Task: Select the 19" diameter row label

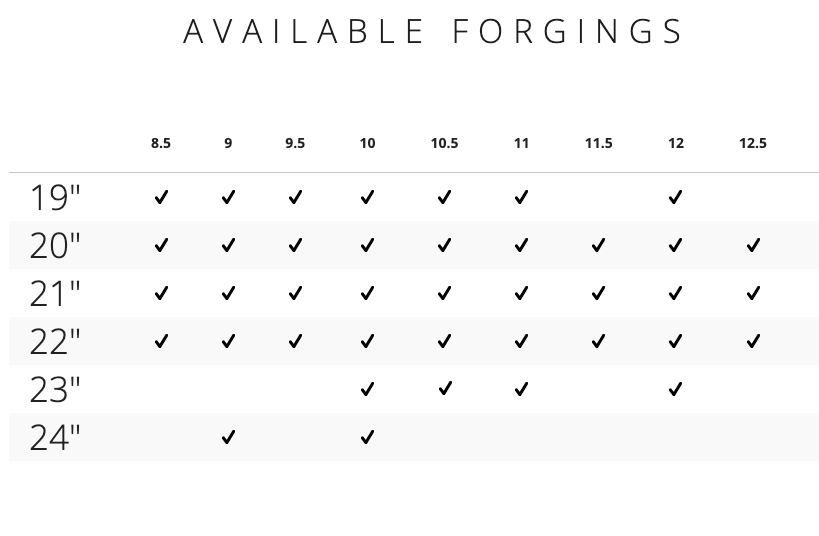Action: pos(55,197)
